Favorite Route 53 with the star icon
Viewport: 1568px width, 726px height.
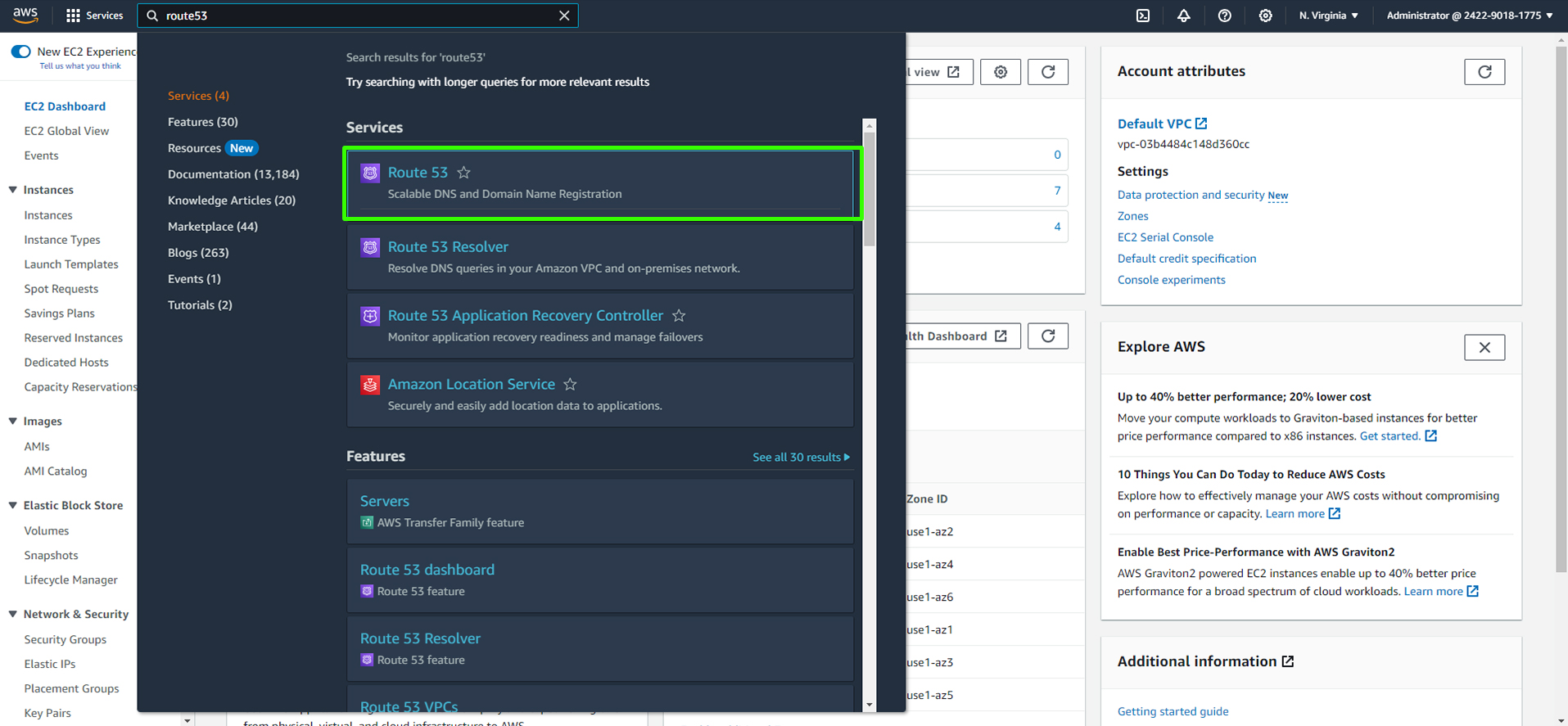click(464, 173)
